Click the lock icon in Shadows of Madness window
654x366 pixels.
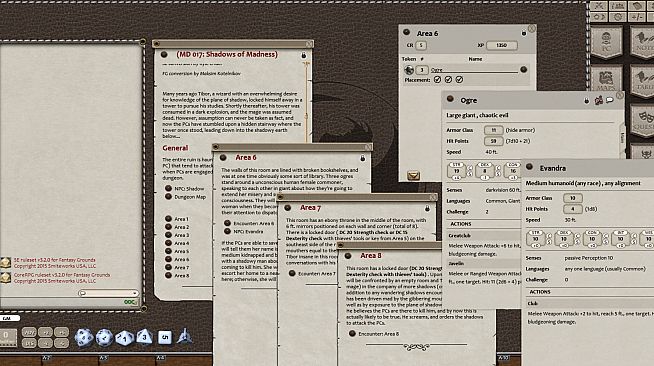pyautogui.click(x=304, y=55)
